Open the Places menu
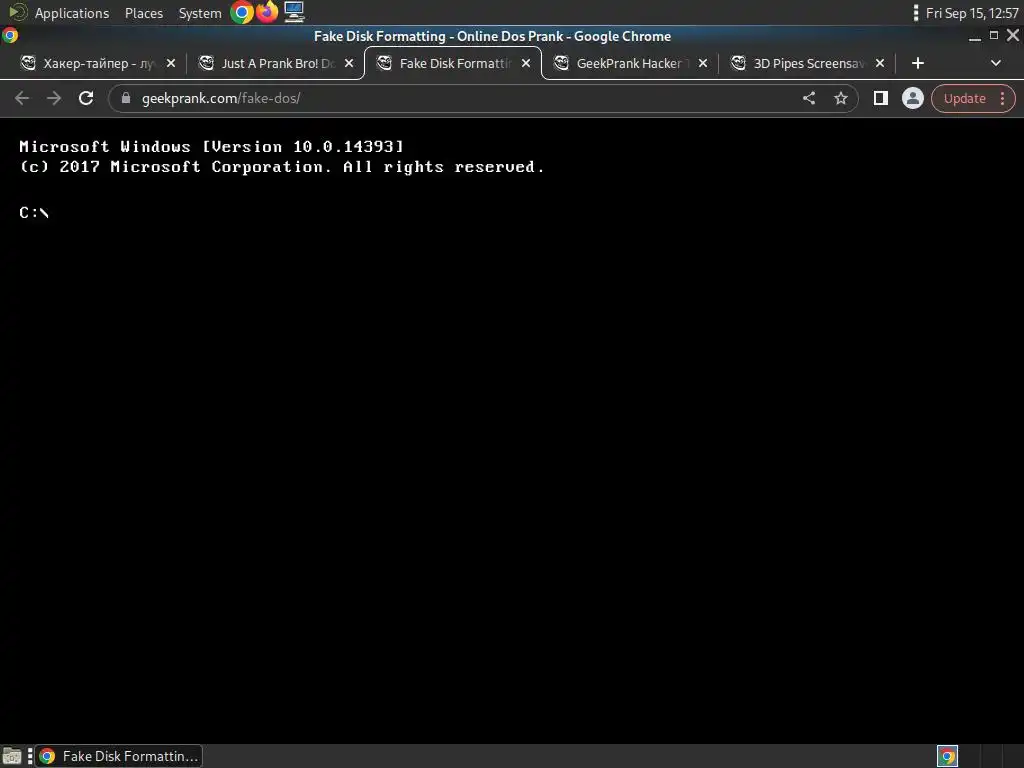The height and width of the screenshot is (768, 1024). click(144, 13)
